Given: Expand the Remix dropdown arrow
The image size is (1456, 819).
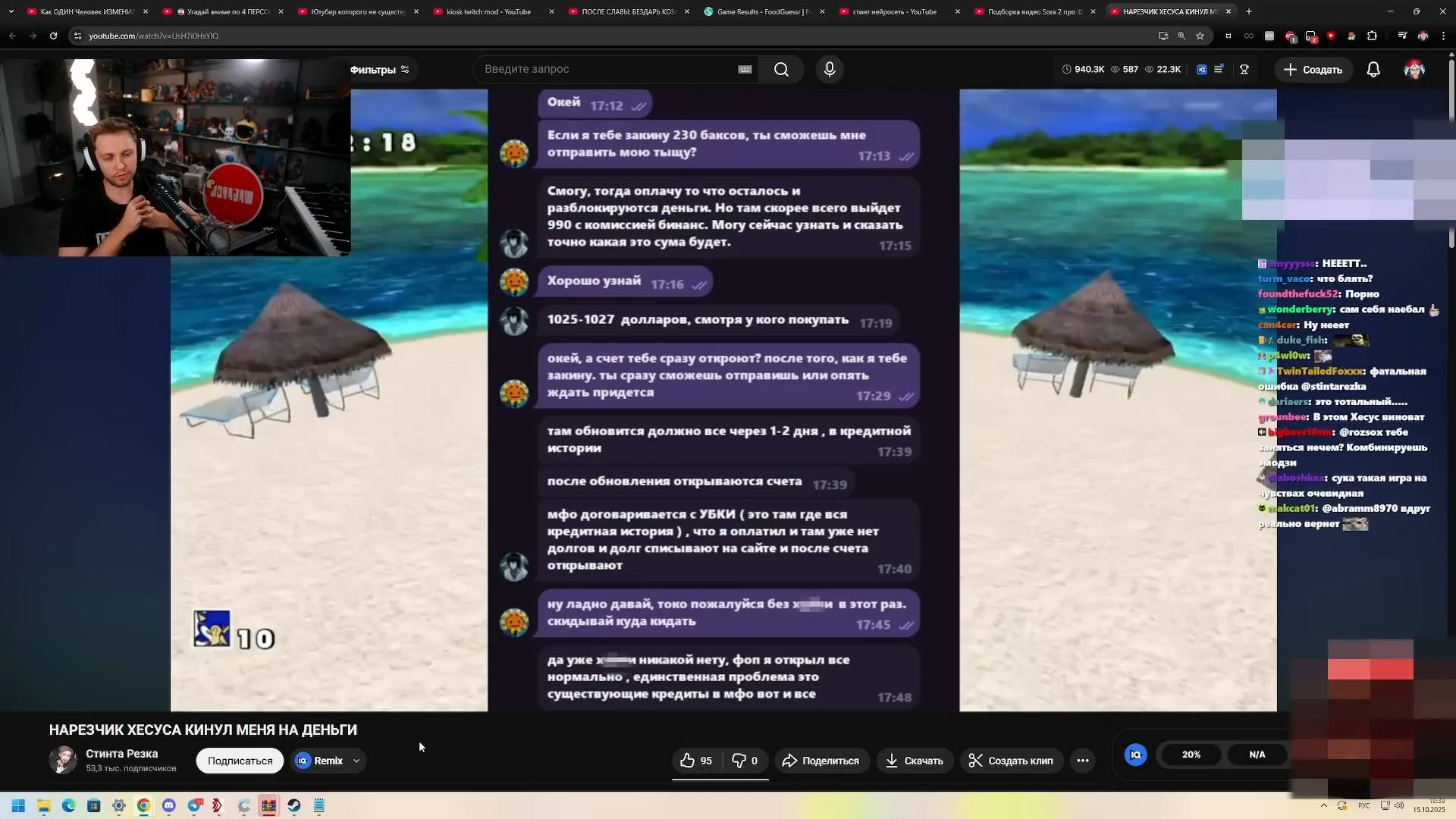Looking at the screenshot, I should pos(356,761).
